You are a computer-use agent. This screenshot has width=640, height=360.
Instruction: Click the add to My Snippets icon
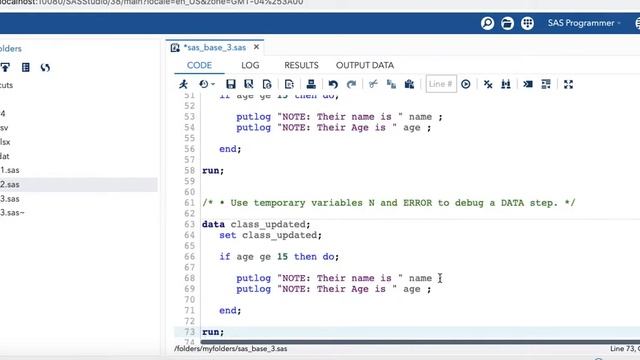click(289, 84)
